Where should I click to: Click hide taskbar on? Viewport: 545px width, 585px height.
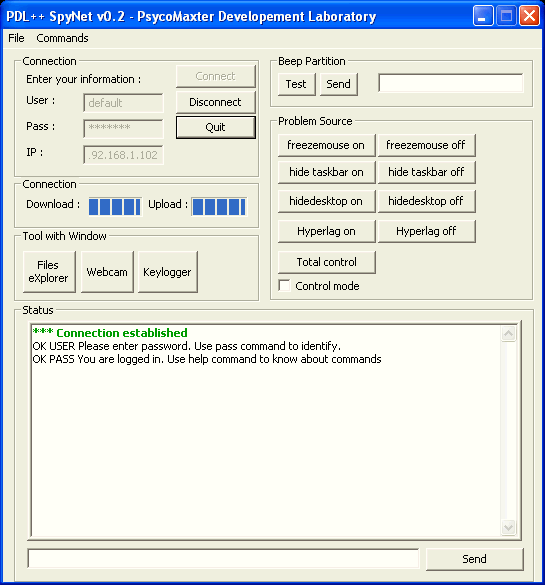pos(326,172)
